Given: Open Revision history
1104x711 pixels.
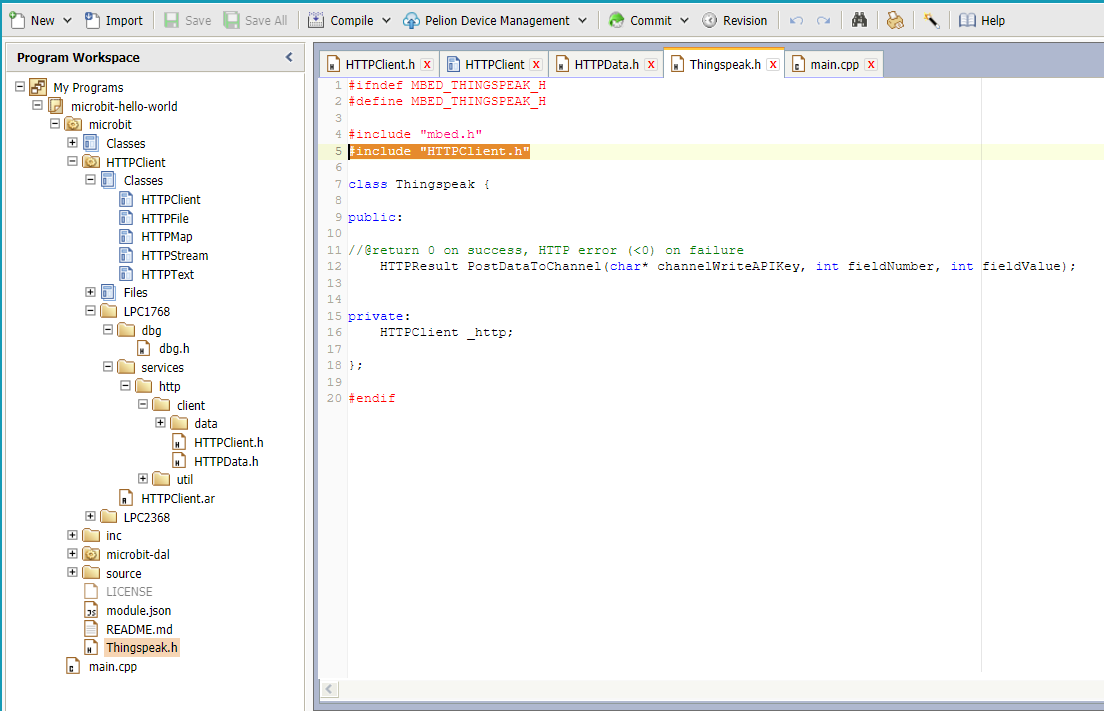Looking at the screenshot, I should coord(734,20).
